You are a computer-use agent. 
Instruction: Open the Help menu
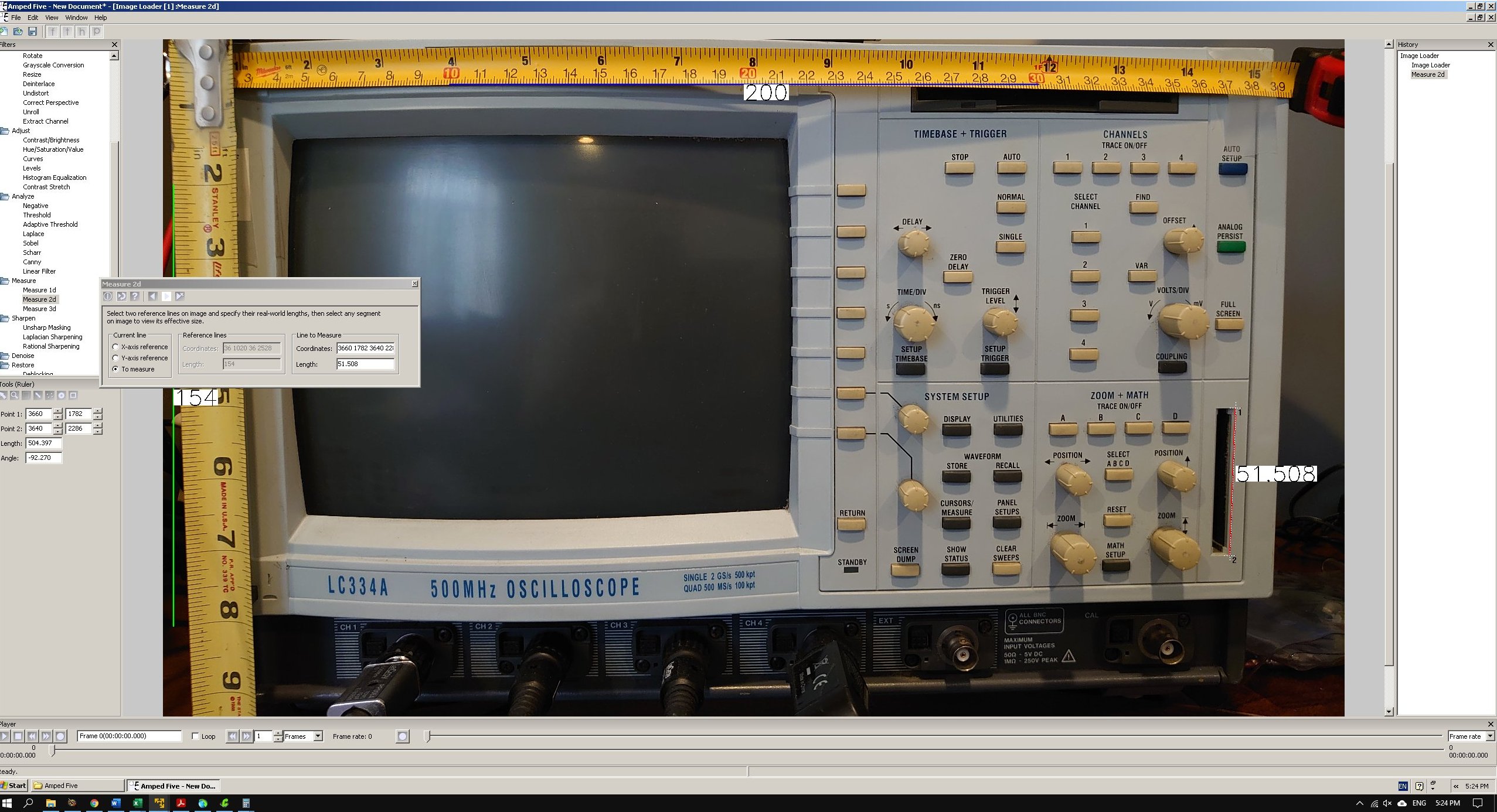point(101,18)
